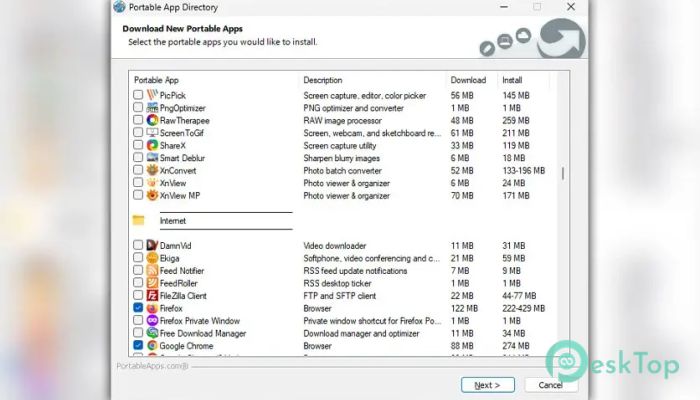Click the RawTherapee app icon
Screen dimensions: 700x400
[152, 120]
